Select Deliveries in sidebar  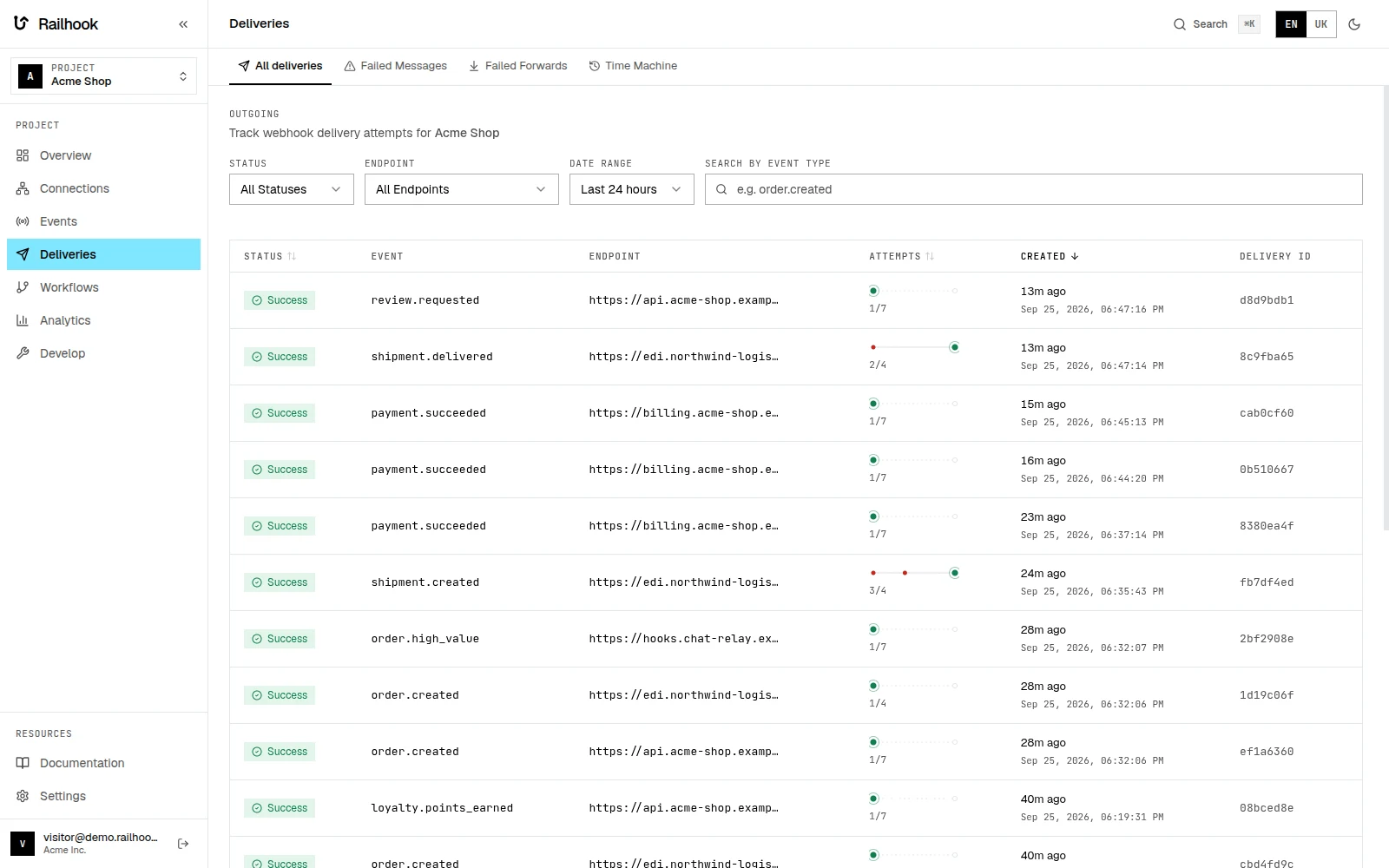coord(103,254)
